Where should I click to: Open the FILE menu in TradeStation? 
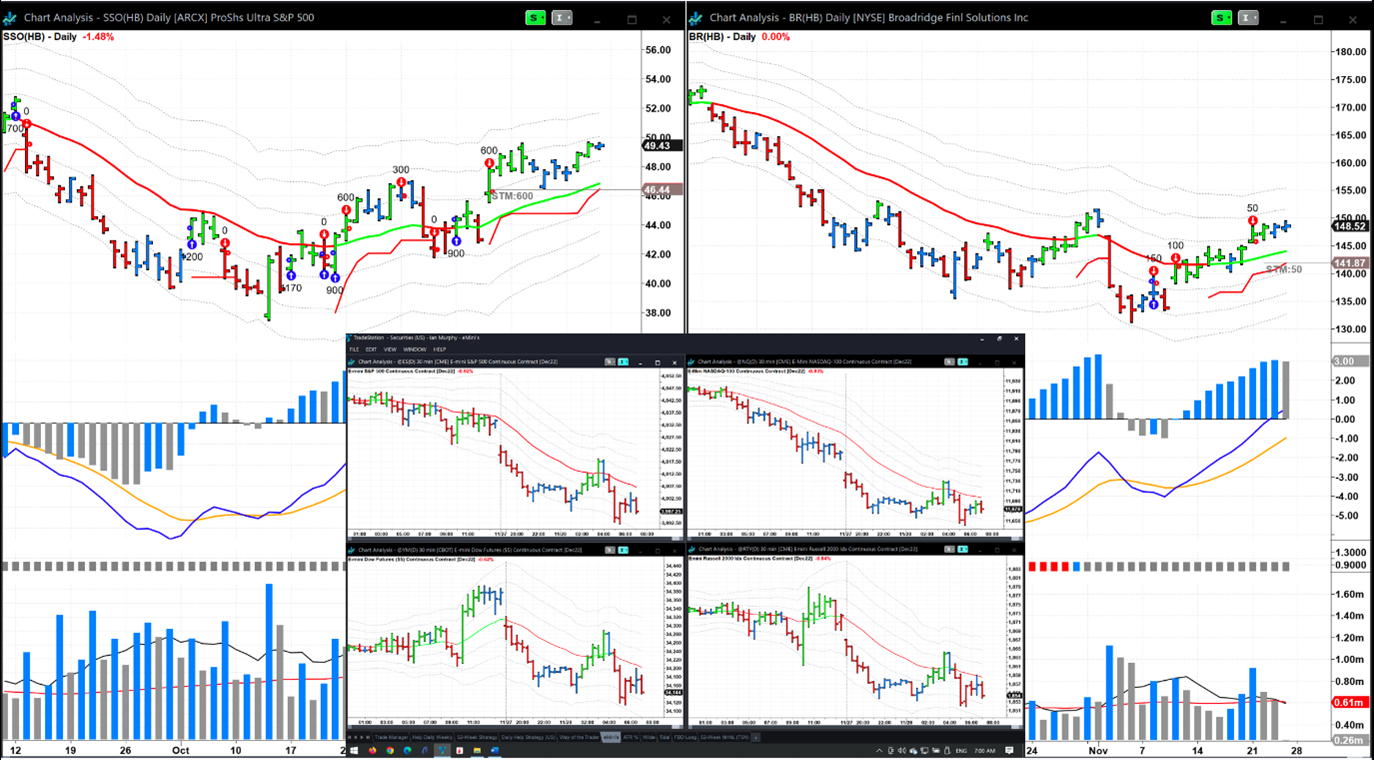(x=354, y=349)
